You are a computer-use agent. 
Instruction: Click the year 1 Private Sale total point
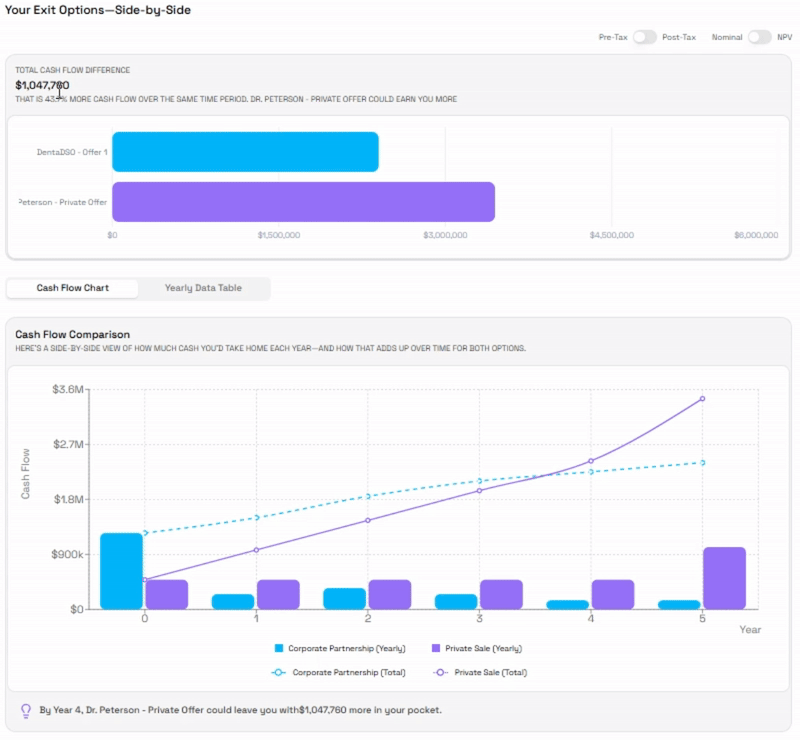(257, 550)
